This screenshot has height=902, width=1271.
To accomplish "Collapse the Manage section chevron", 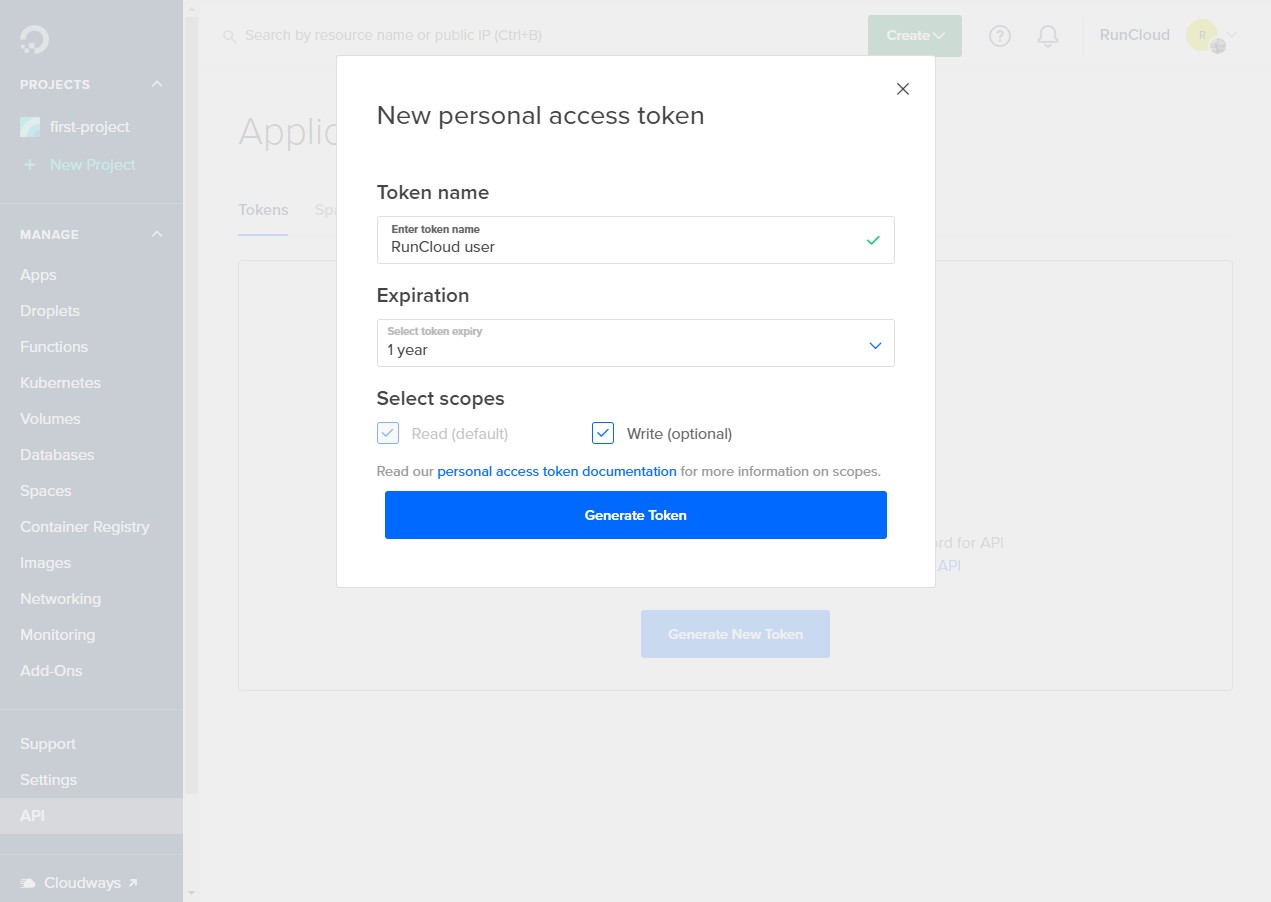I will pyautogui.click(x=157, y=234).
